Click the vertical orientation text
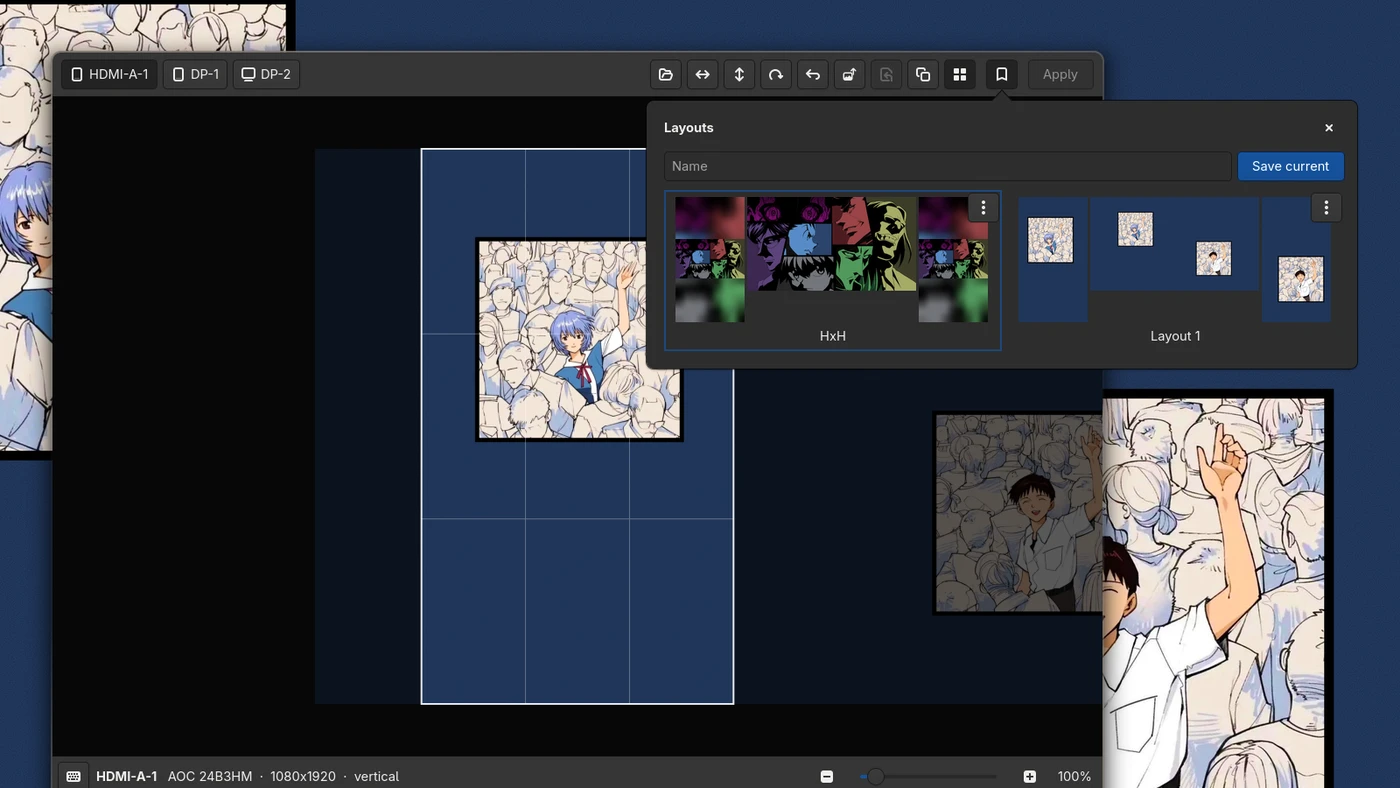This screenshot has height=788, width=1400. [376, 776]
